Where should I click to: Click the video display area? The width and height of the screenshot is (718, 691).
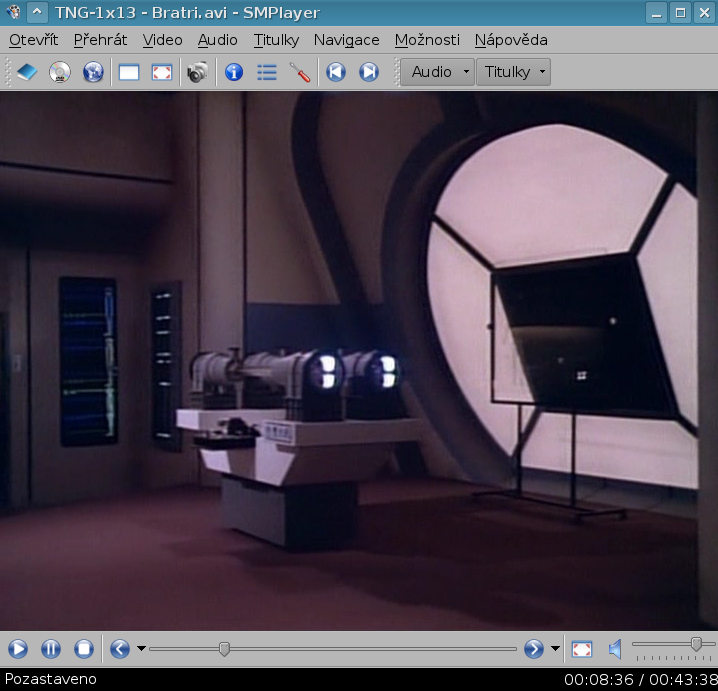click(x=359, y=361)
